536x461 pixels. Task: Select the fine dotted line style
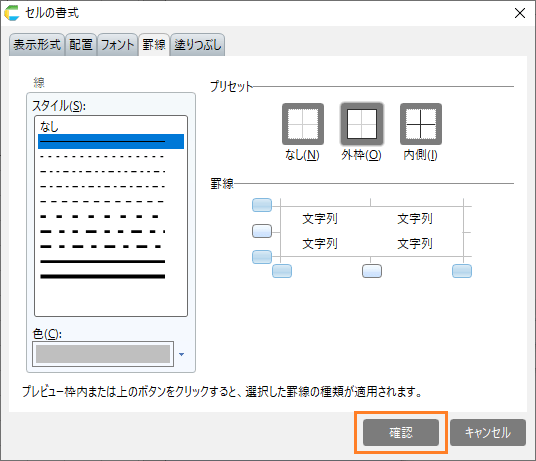[111, 157]
